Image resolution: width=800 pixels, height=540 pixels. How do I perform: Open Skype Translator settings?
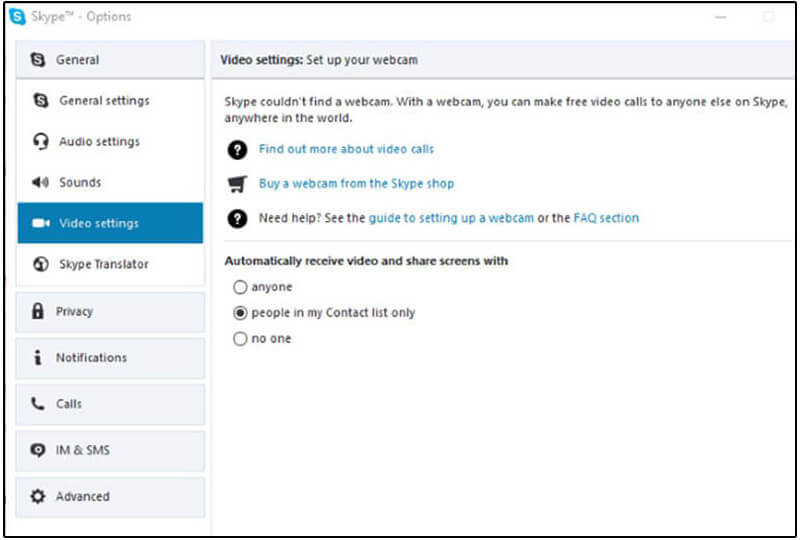110,264
